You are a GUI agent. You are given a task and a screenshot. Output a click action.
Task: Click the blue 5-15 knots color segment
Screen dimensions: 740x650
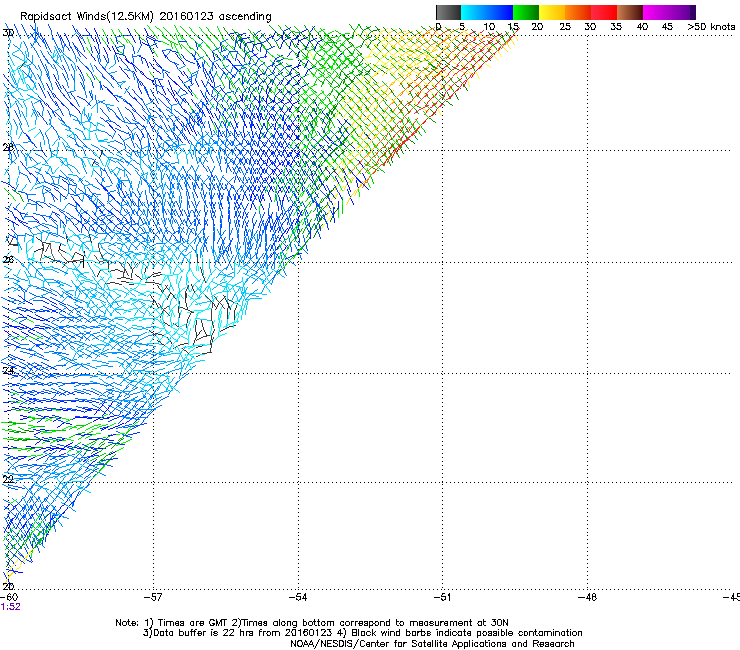tap(487, 12)
